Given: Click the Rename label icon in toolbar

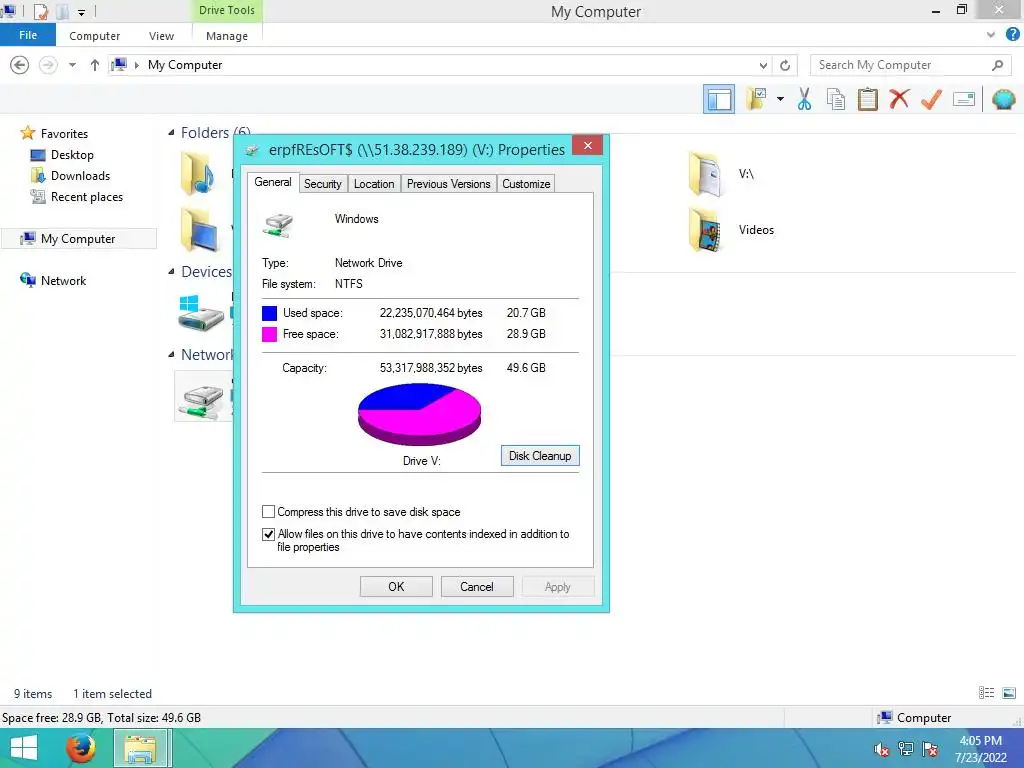Looking at the screenshot, I should point(964,99).
